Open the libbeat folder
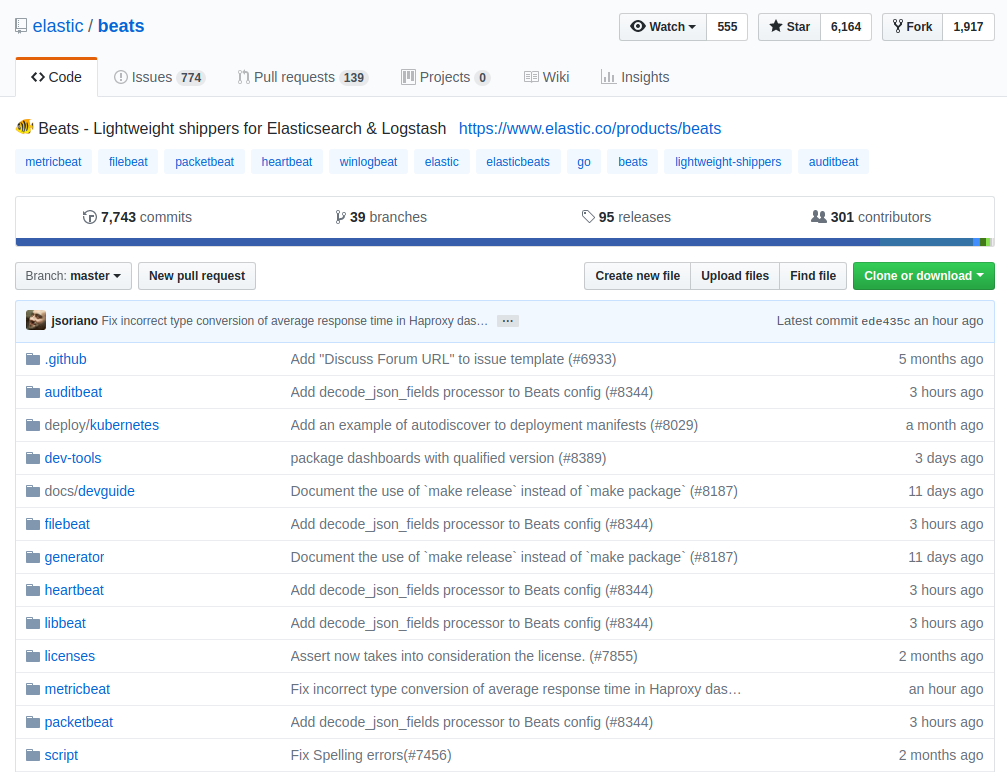 [65, 623]
